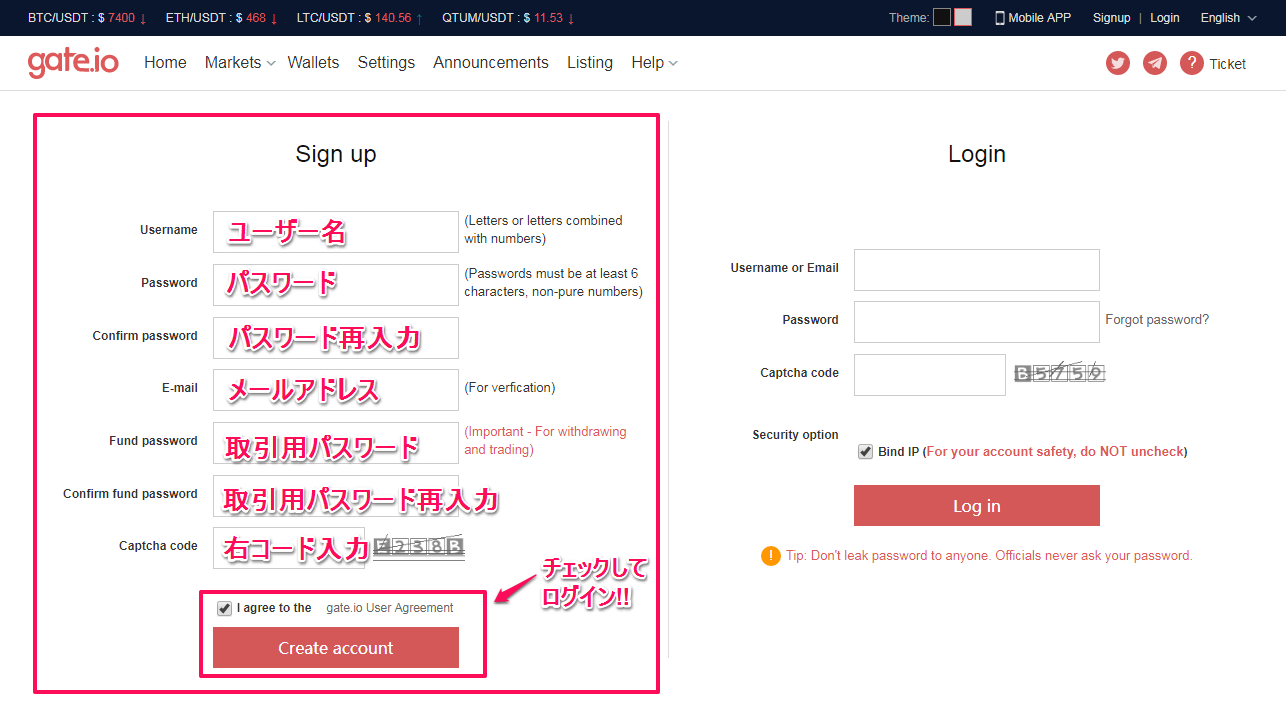Screen dimensions: 1286x710
Task: Select the light theme swatch
Action: click(x=963, y=17)
